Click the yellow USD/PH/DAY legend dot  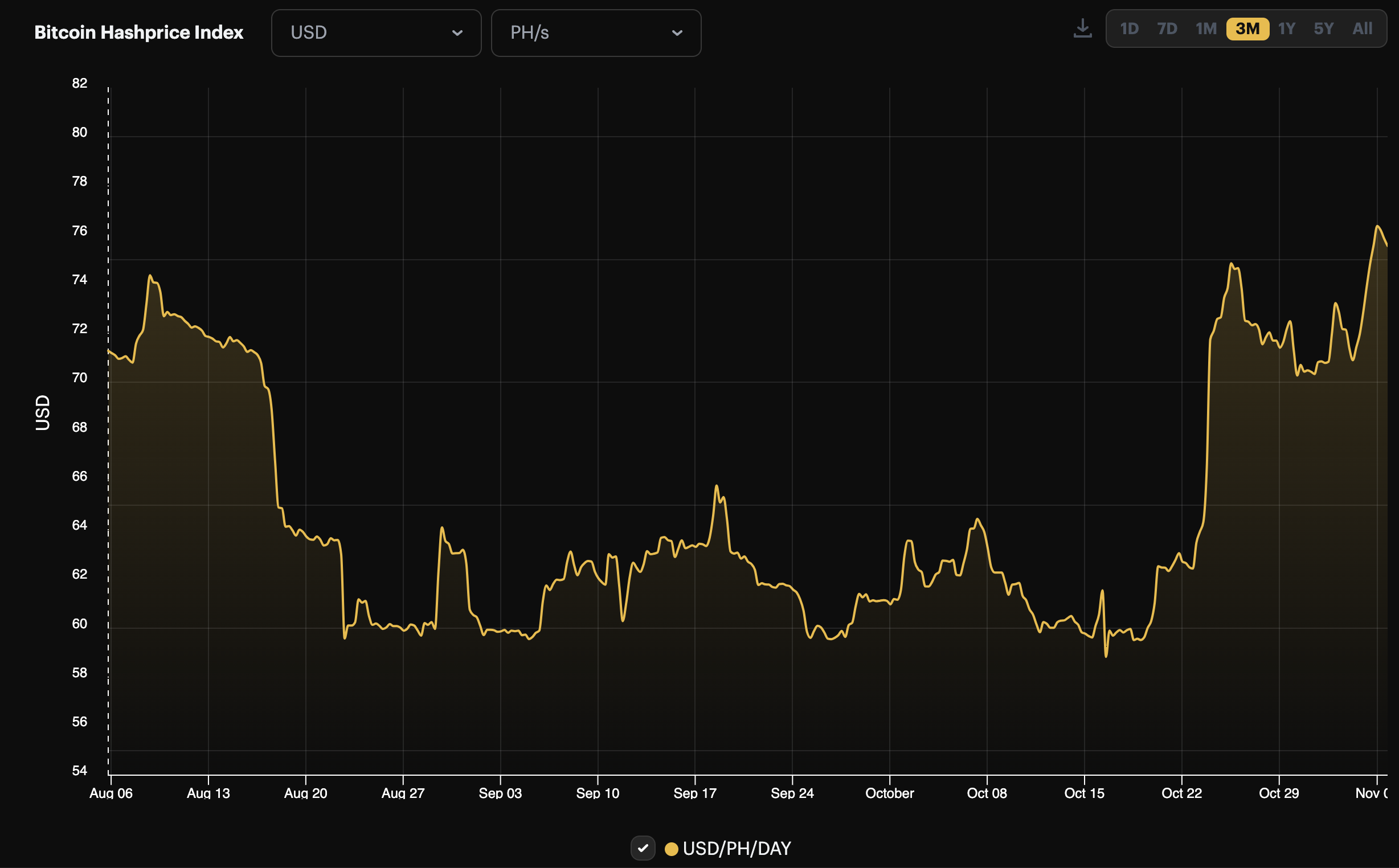[x=671, y=849]
